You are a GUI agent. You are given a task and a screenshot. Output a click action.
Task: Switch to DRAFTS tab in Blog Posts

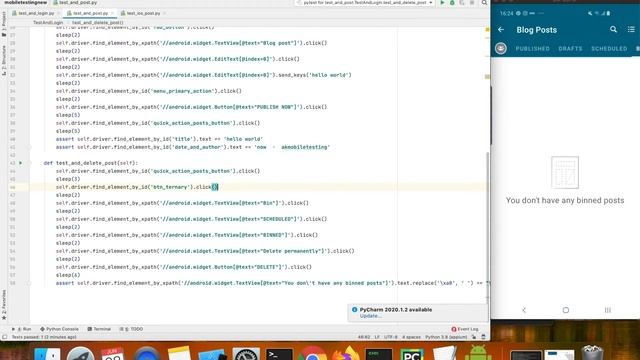(570, 49)
